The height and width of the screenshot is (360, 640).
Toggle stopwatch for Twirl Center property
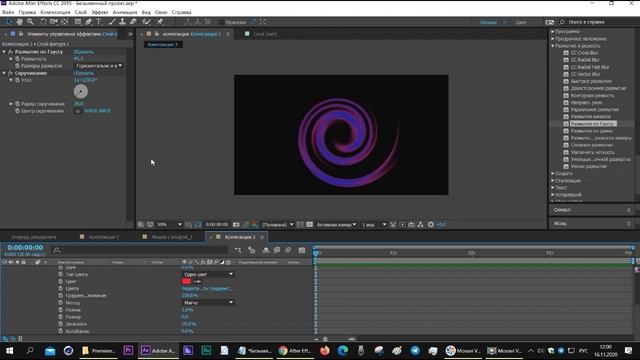coord(18,111)
